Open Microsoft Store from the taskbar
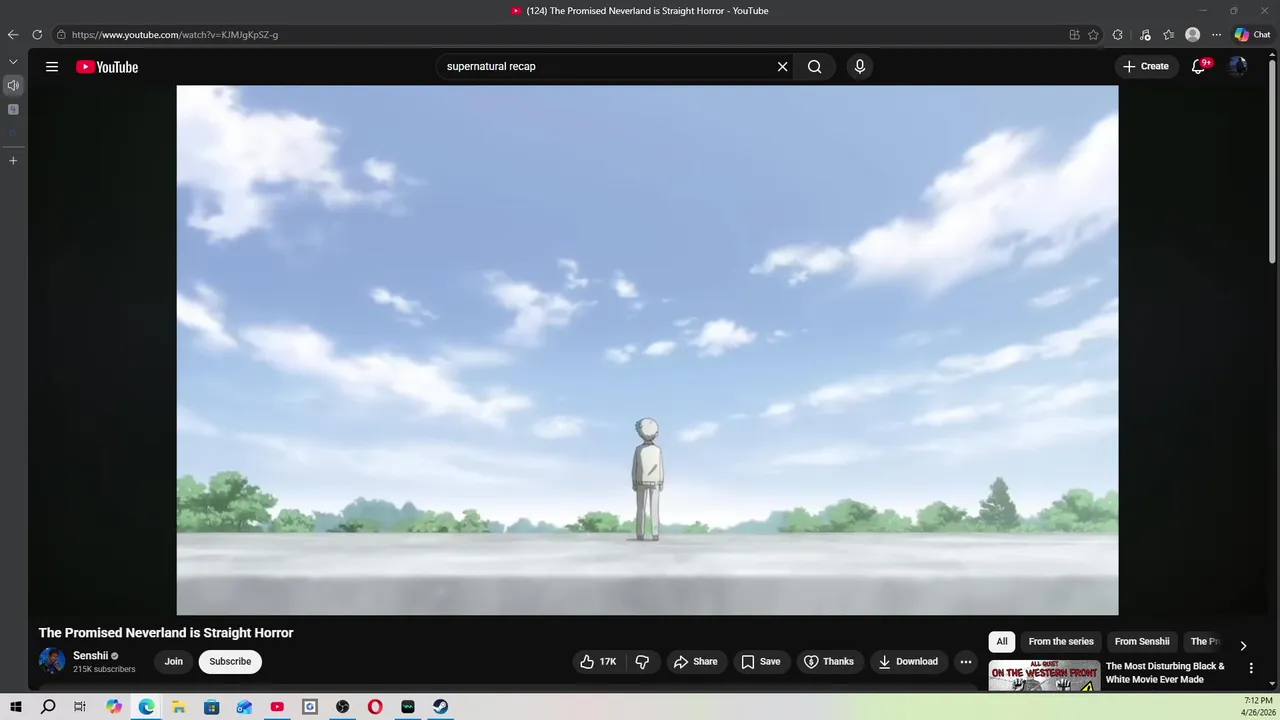The width and height of the screenshot is (1280, 720). (211, 707)
